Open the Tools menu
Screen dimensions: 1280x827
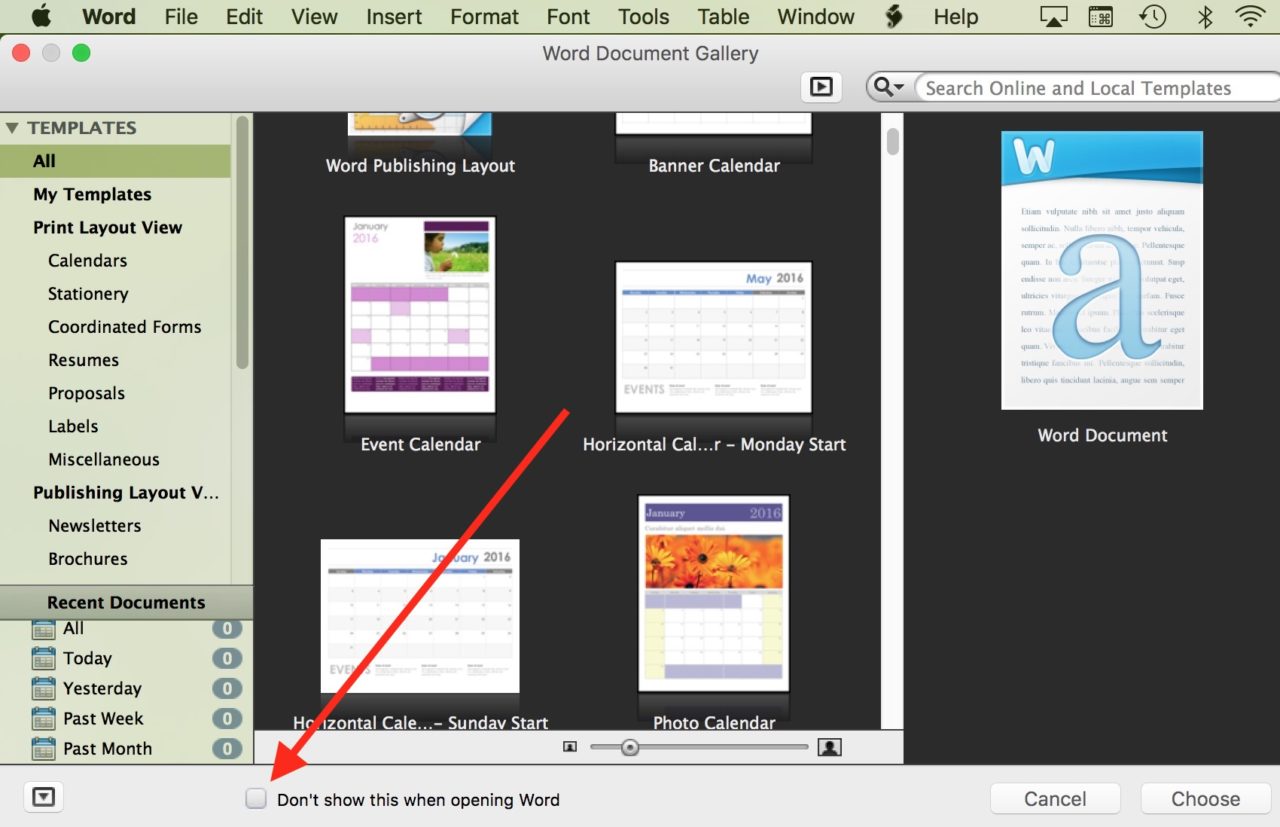pyautogui.click(x=643, y=16)
